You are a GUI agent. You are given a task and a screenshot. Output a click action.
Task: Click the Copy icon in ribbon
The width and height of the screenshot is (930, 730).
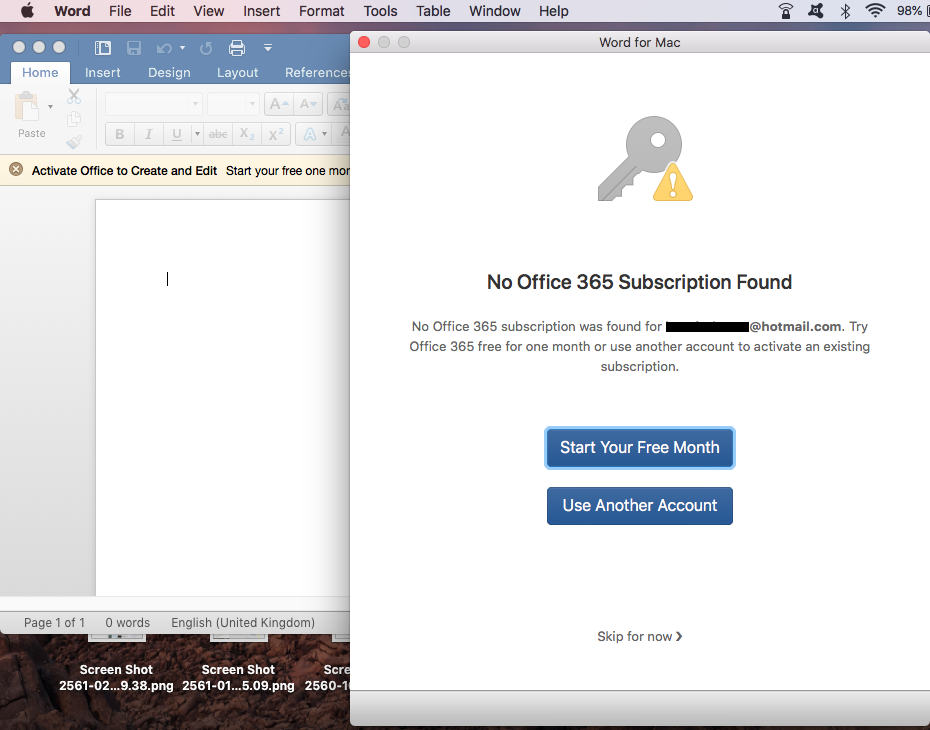[x=74, y=119]
